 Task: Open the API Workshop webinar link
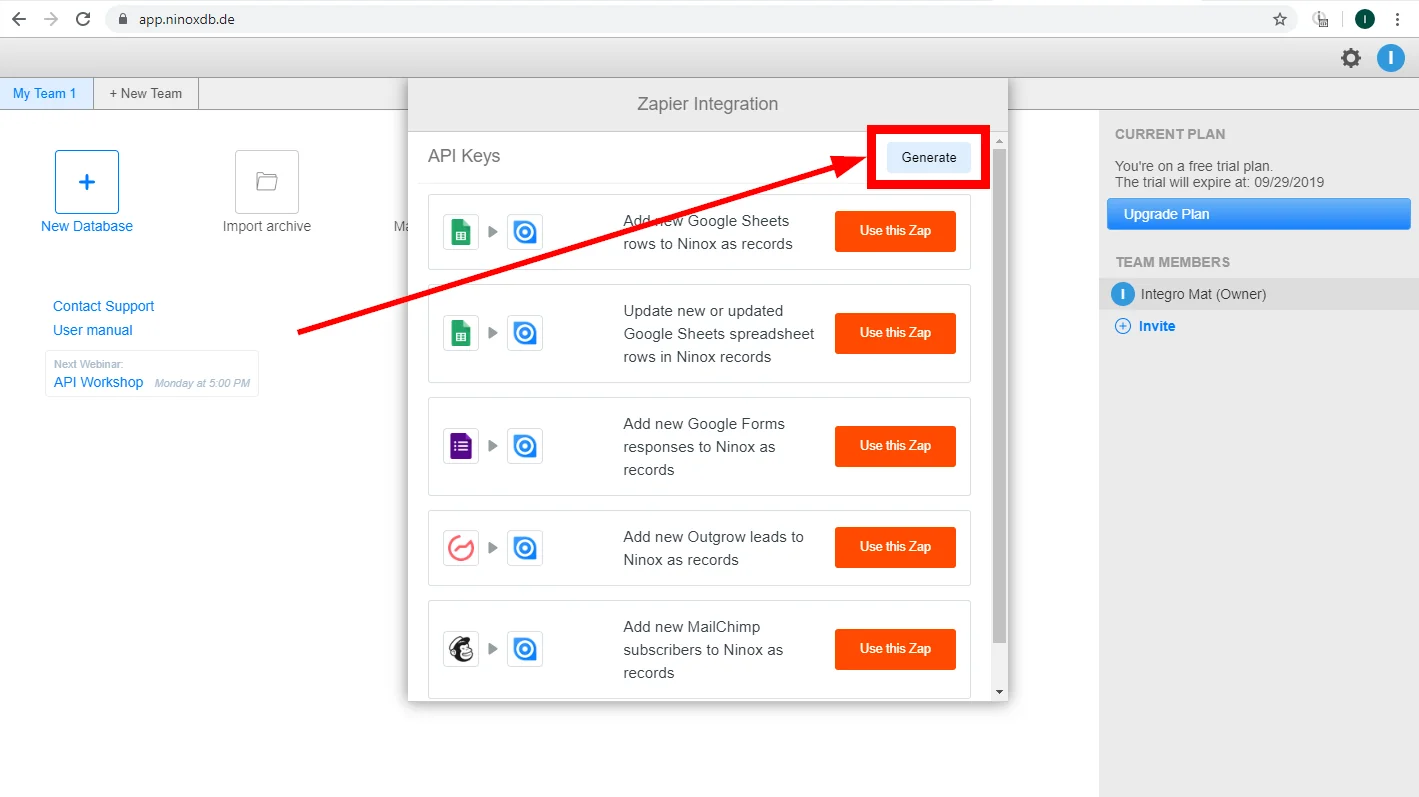click(99, 382)
